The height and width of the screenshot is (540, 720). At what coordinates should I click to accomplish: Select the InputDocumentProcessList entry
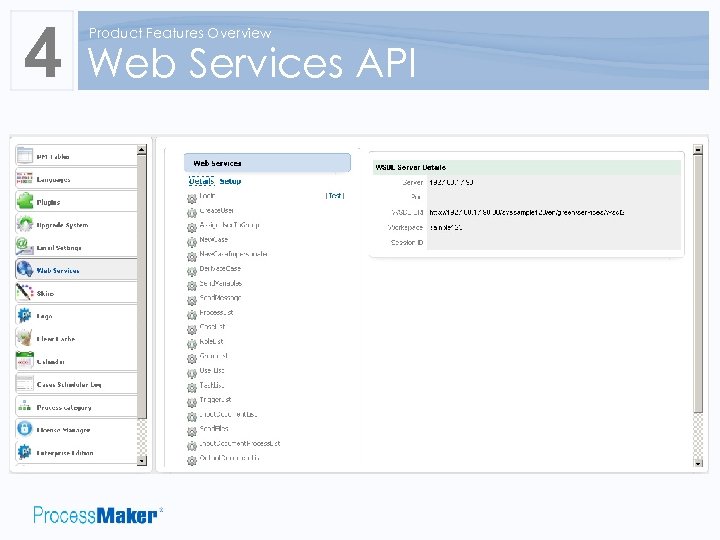(240, 443)
